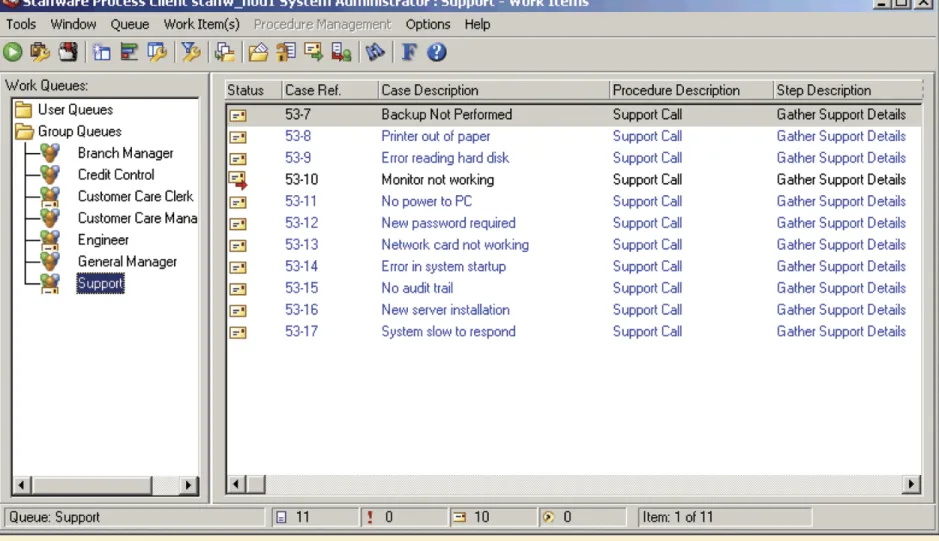Select the Customer Care Mana queue
The image size is (939, 541).
137,218
